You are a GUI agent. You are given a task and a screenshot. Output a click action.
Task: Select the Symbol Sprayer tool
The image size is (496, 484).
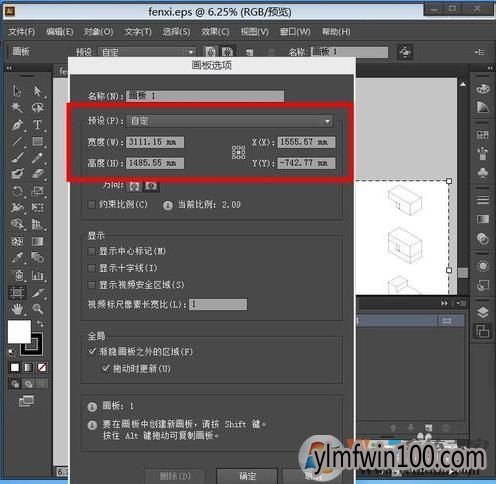tap(18, 275)
